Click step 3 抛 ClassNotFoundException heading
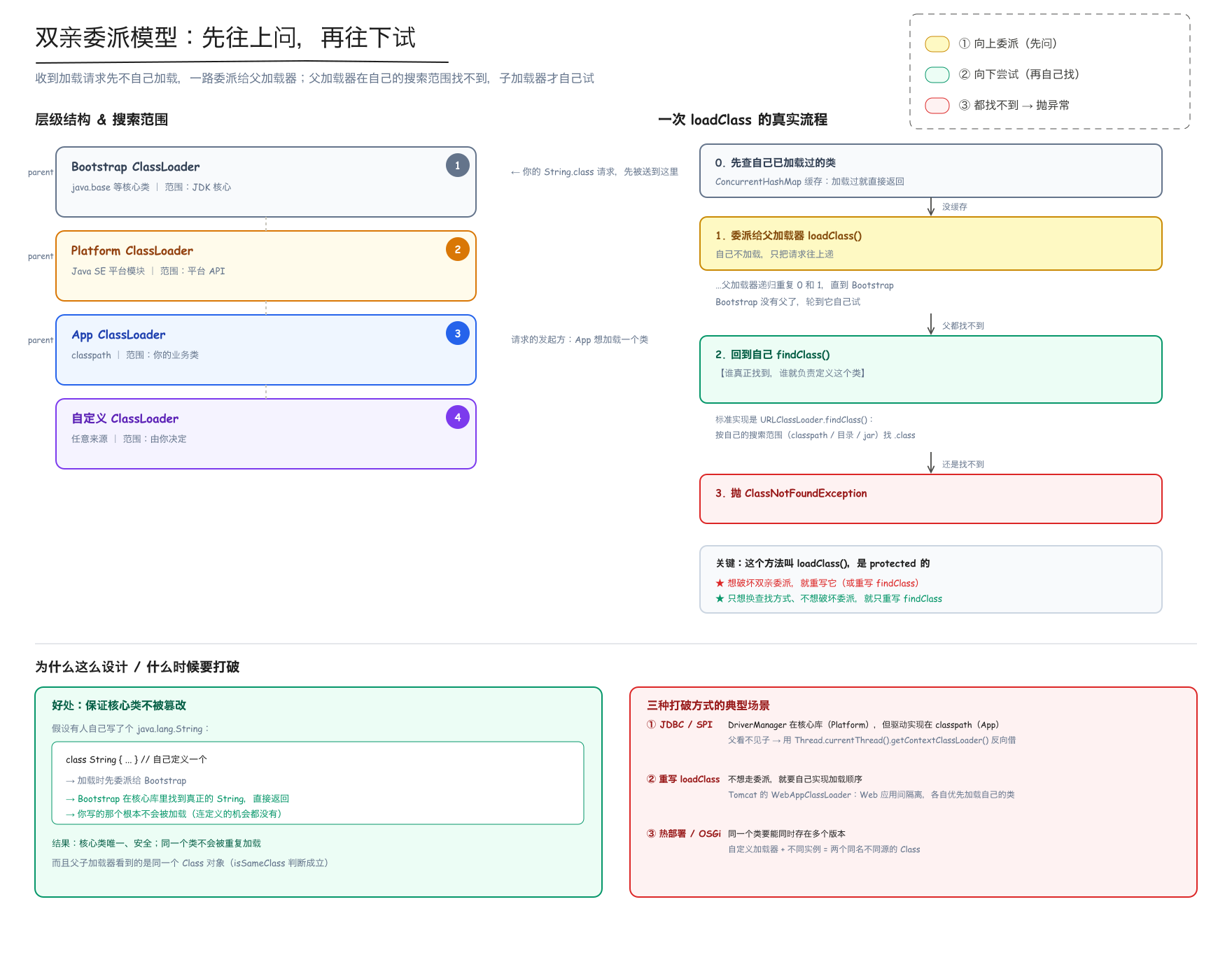The width and height of the screenshot is (1232, 953). click(791, 493)
